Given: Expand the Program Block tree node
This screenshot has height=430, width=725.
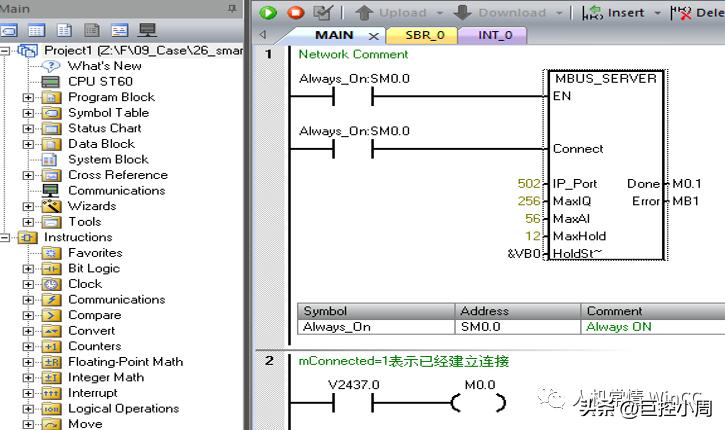Looking at the screenshot, I should [28, 97].
